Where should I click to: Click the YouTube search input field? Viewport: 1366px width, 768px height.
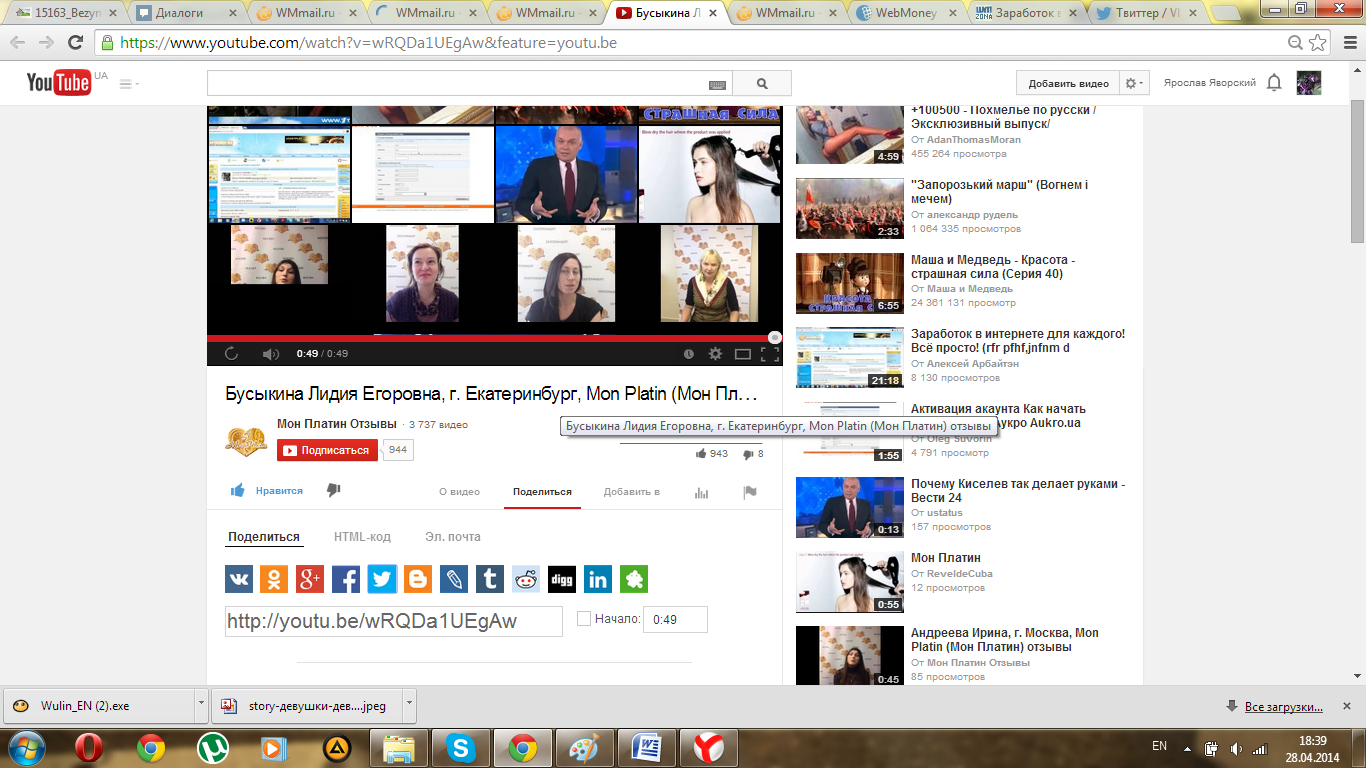[469, 84]
